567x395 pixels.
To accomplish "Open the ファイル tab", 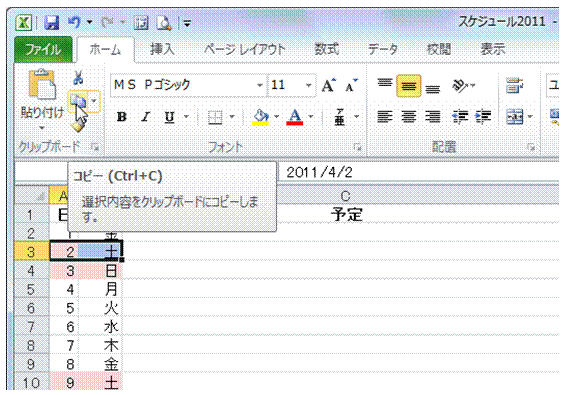I will tap(43, 50).
